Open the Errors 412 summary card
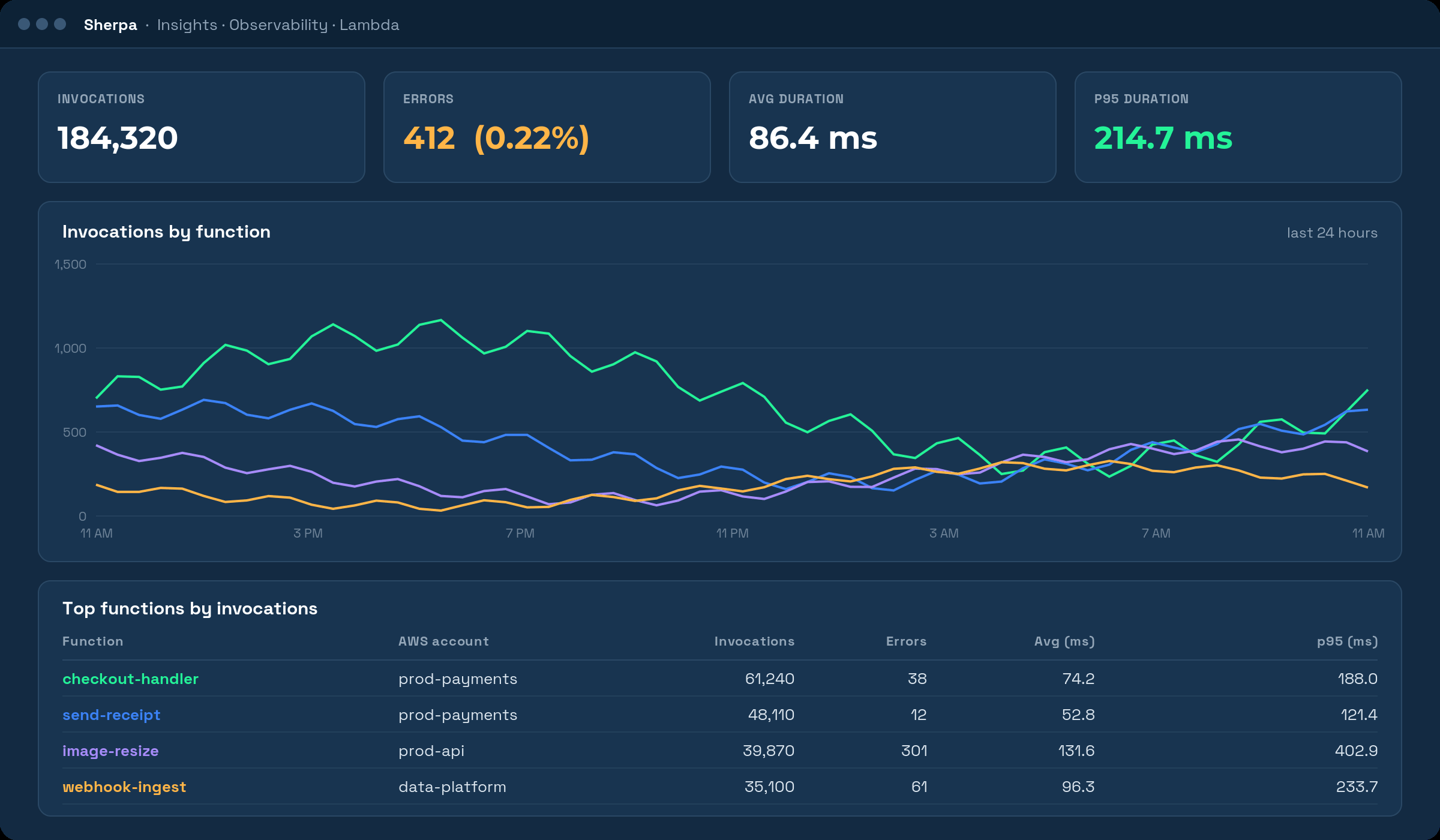Viewport: 1440px width, 840px height. click(547, 127)
